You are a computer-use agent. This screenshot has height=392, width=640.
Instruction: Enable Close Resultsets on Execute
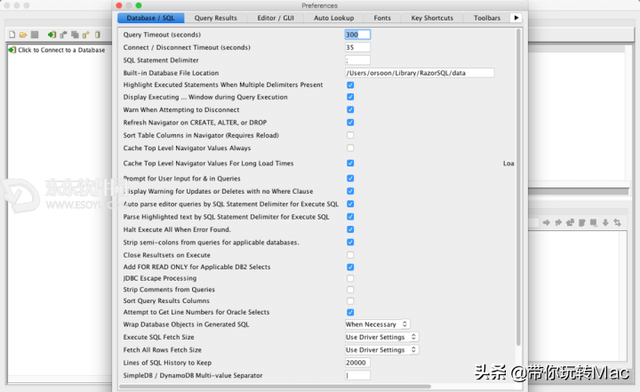click(x=350, y=255)
